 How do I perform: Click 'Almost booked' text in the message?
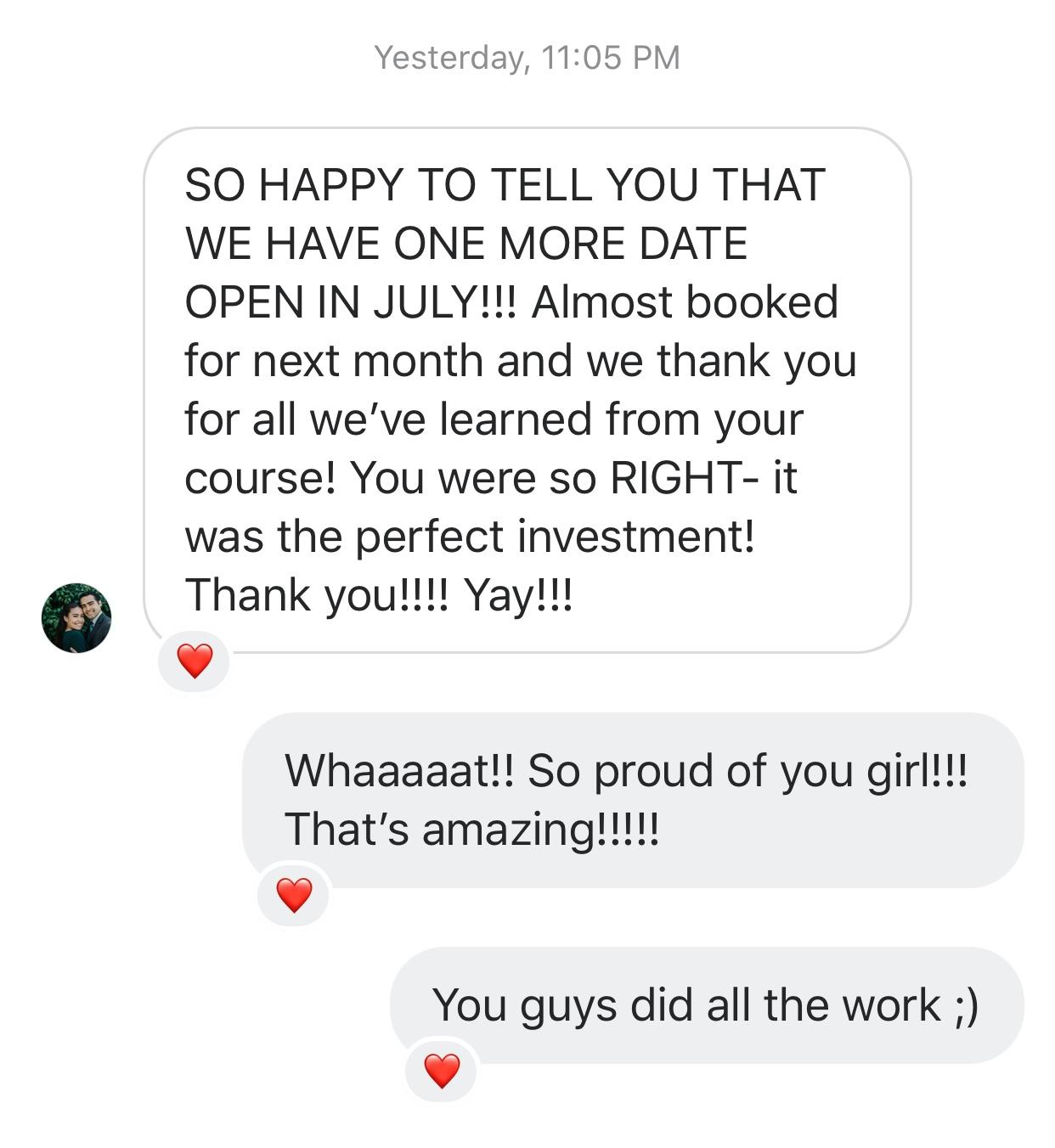pyautogui.click(x=685, y=302)
